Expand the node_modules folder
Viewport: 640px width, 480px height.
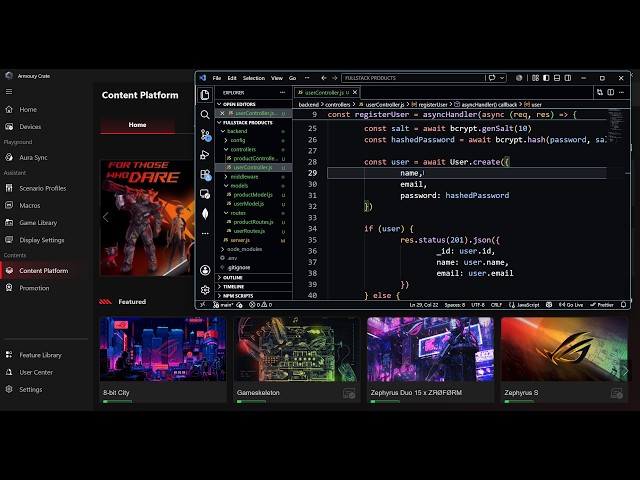pyautogui.click(x=253, y=249)
